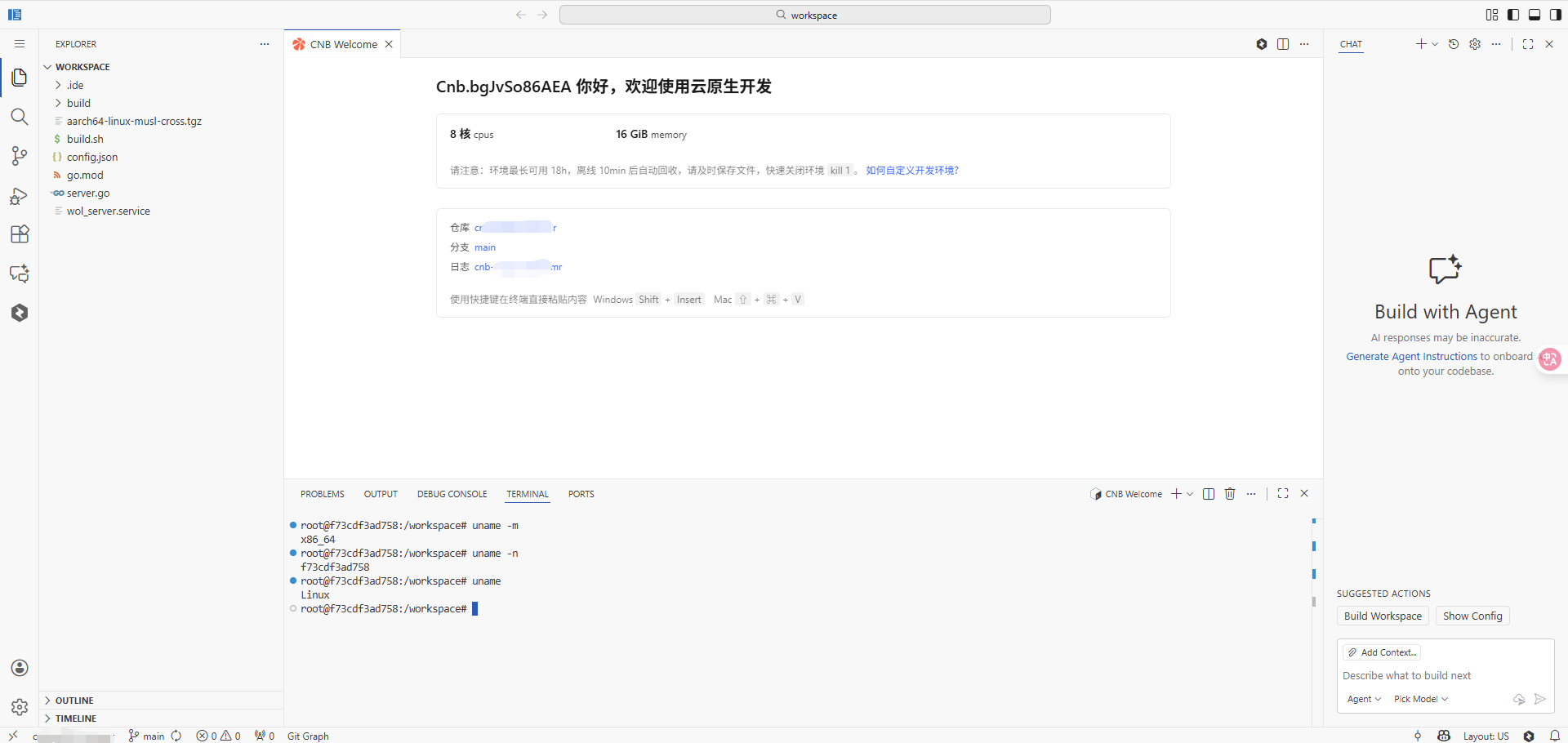Open the Accounts icon in activity bar
The image size is (1568, 743).
pyautogui.click(x=20, y=668)
